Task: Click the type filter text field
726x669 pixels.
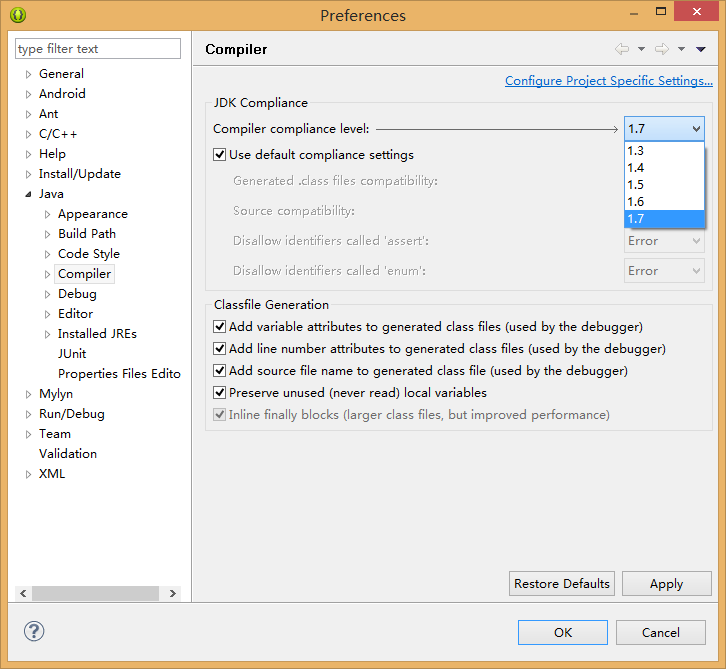Action: click(x=98, y=49)
